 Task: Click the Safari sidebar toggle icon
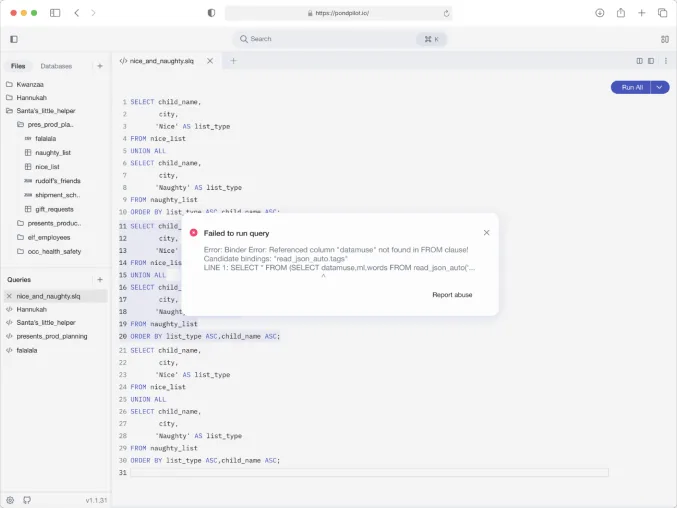pos(55,13)
